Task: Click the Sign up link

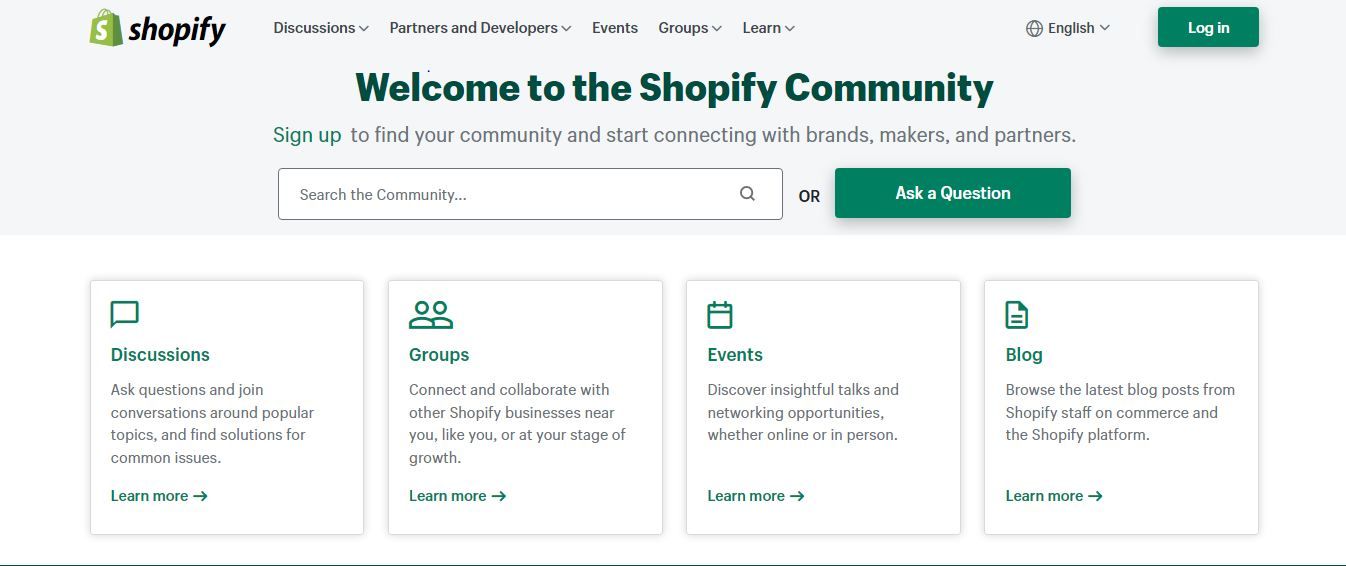Action: click(307, 135)
